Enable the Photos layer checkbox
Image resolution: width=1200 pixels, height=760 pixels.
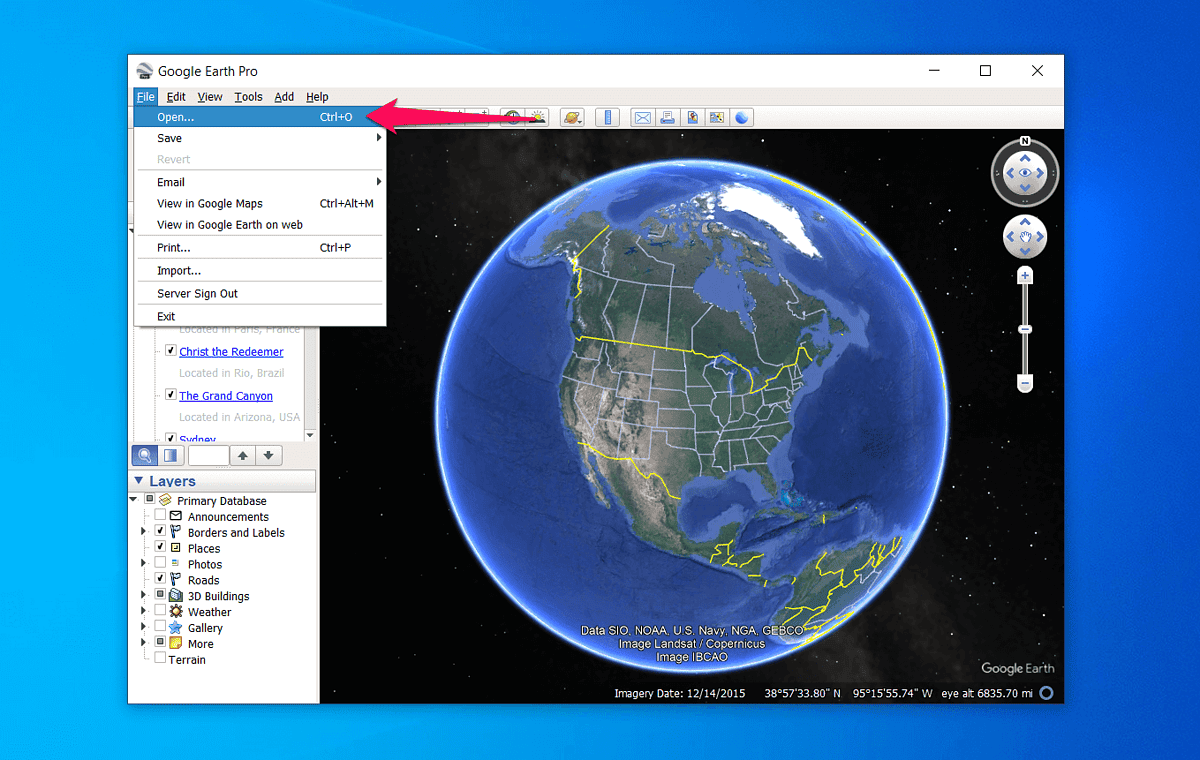tap(160, 564)
